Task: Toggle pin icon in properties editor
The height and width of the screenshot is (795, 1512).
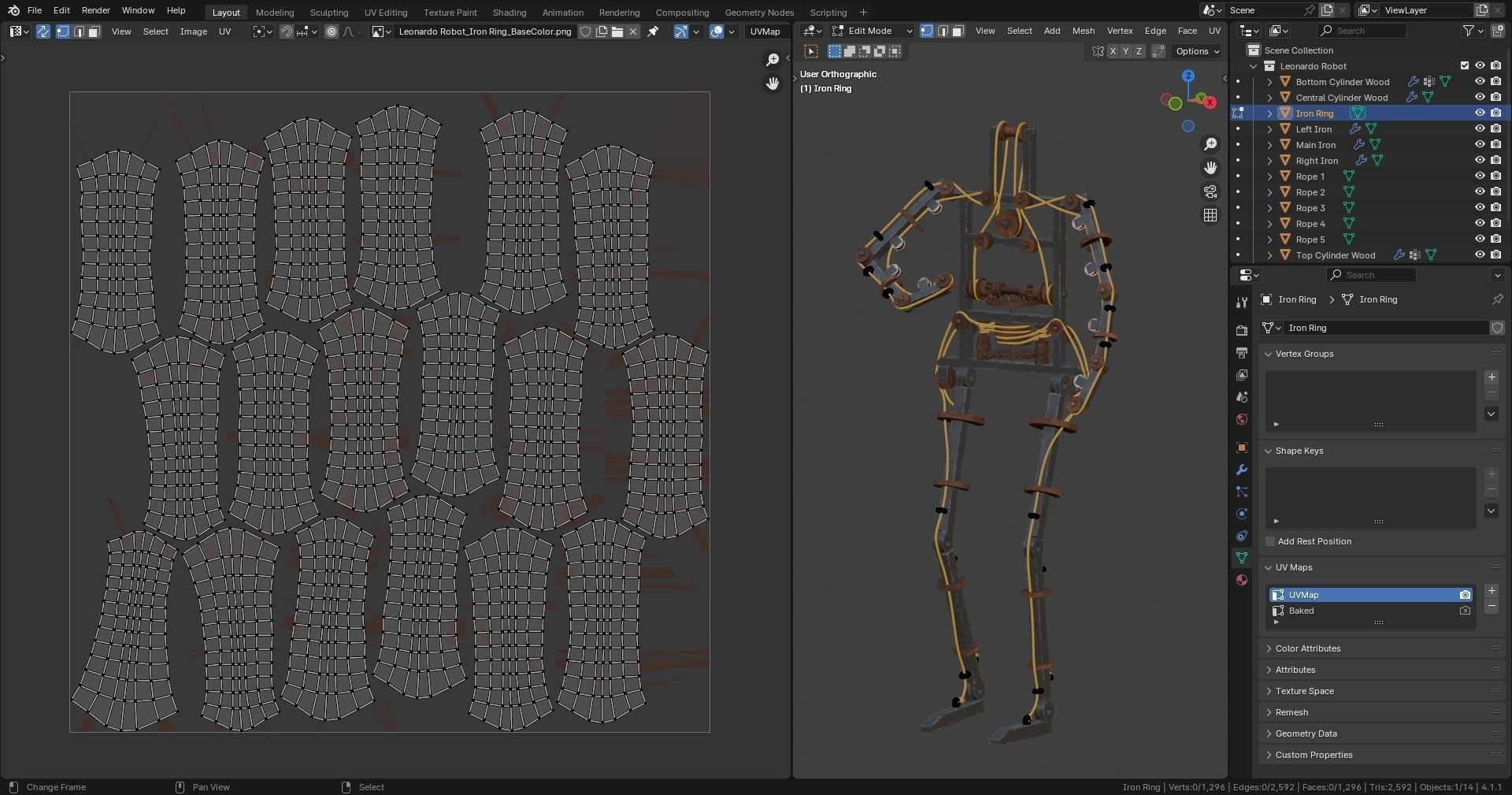Action: point(1497,299)
